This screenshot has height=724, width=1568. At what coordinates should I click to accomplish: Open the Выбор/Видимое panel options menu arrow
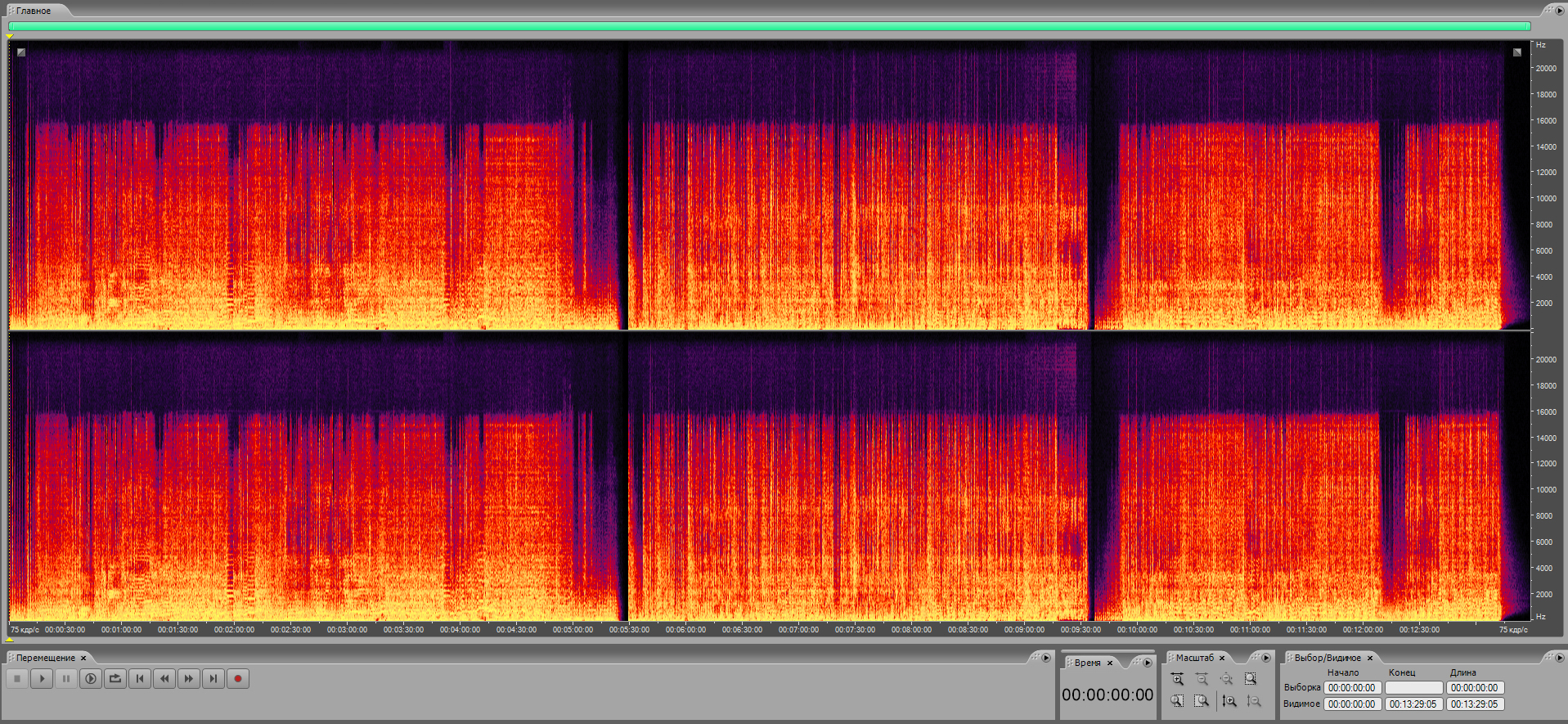click(x=1559, y=658)
